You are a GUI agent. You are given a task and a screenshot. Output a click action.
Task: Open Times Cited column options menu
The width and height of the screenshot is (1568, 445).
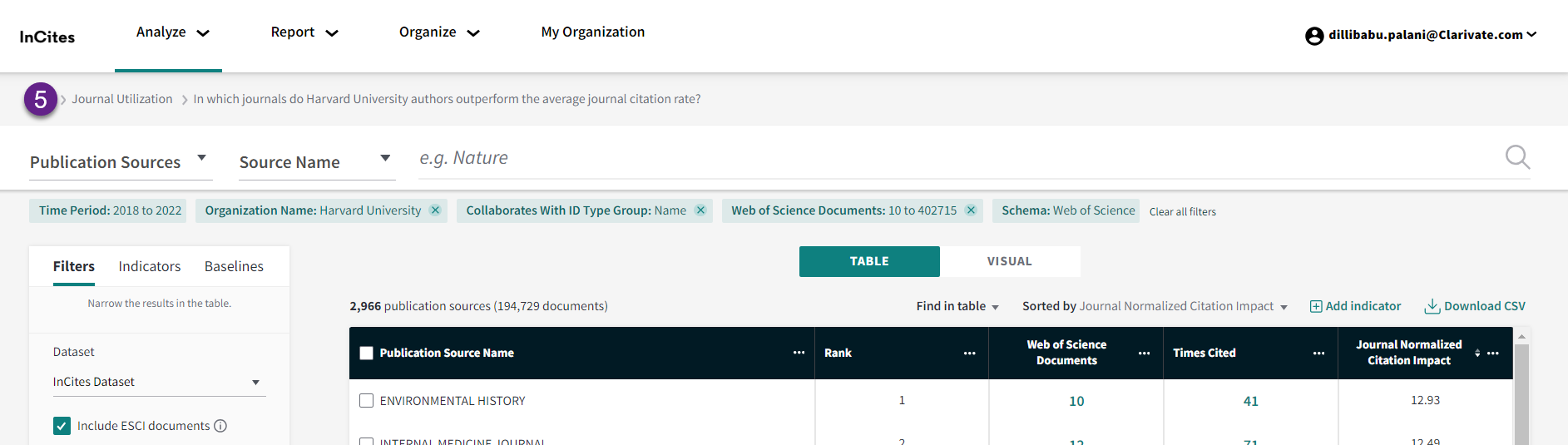(1318, 353)
